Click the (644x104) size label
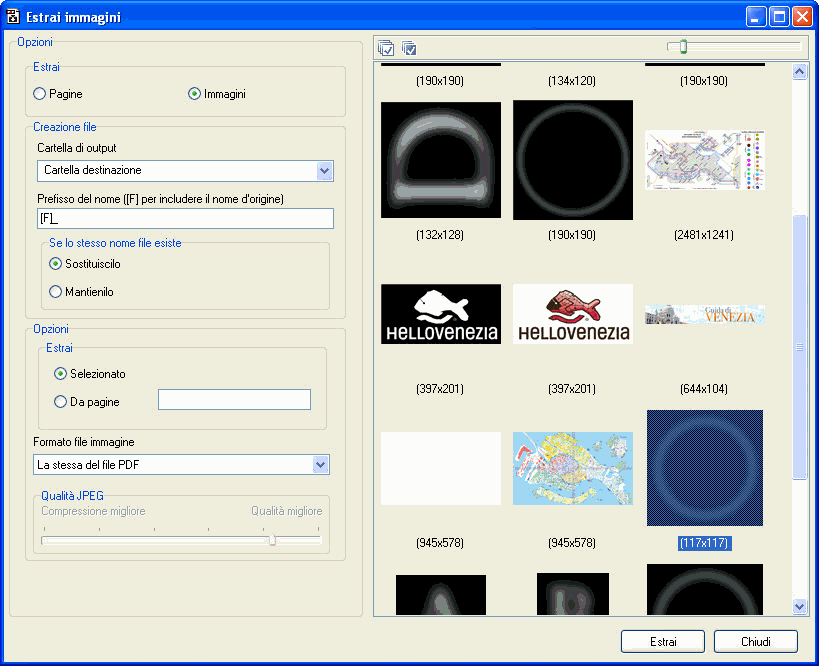Image resolution: width=819 pixels, height=666 pixels. pos(704,389)
